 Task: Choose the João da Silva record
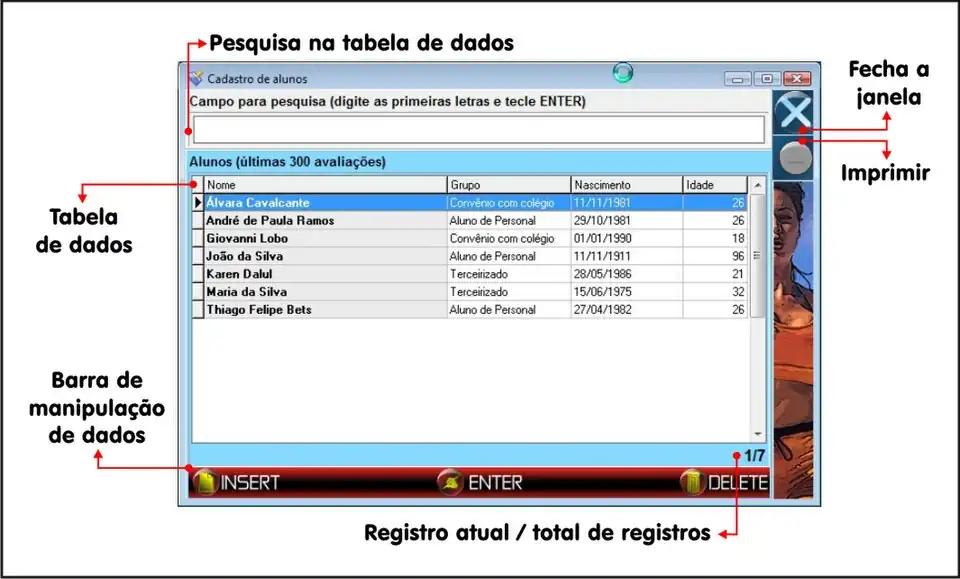coord(244,257)
